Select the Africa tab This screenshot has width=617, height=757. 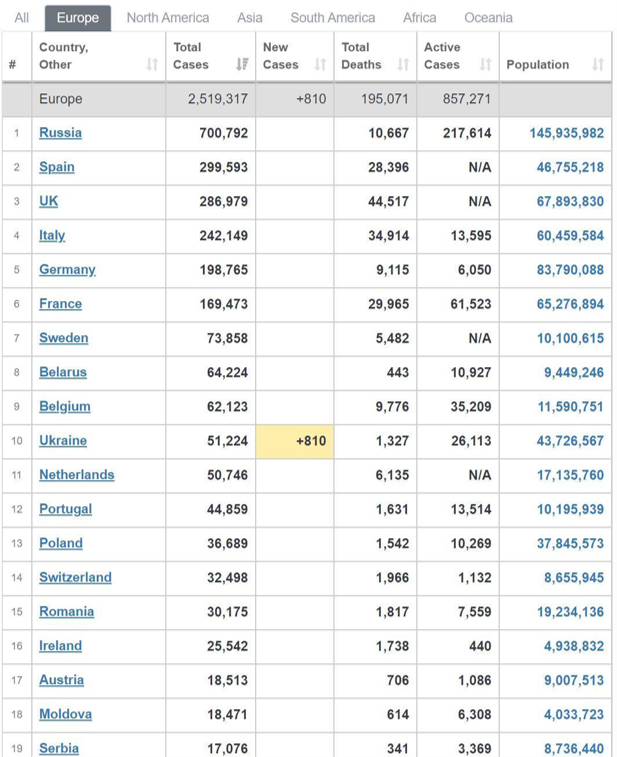pyautogui.click(x=420, y=18)
